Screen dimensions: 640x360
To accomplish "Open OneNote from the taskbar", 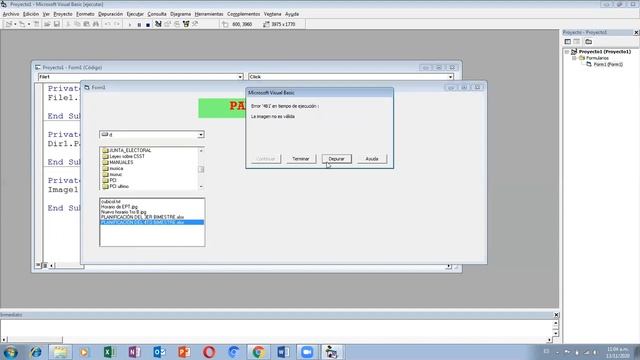I will pyautogui.click(x=134, y=352).
